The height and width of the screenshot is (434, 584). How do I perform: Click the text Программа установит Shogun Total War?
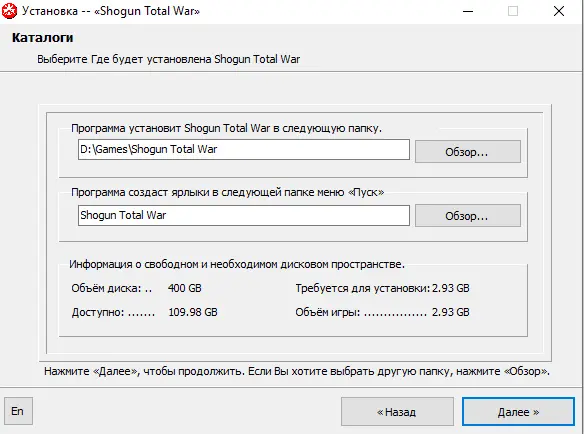pos(226,128)
